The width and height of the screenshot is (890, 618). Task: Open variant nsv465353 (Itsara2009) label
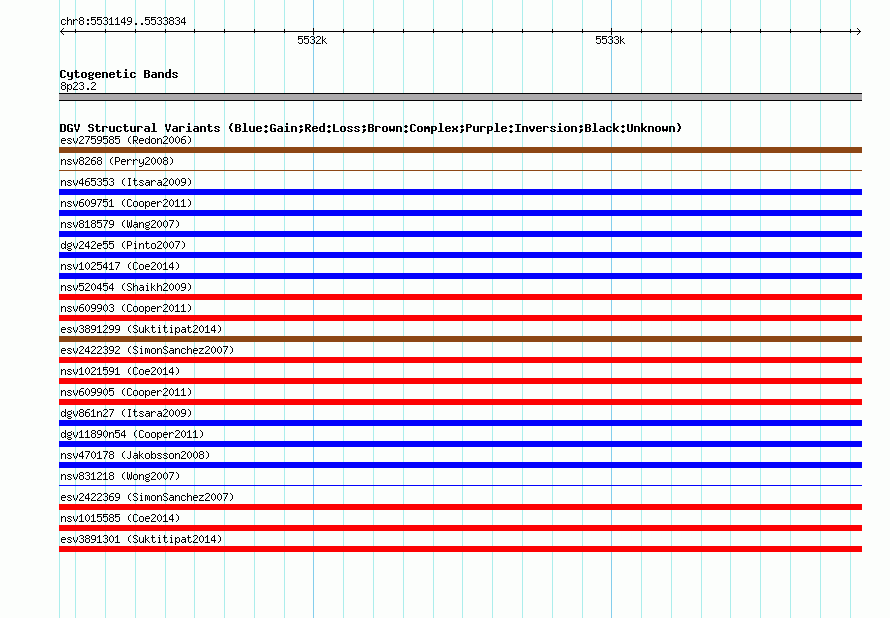(126, 182)
